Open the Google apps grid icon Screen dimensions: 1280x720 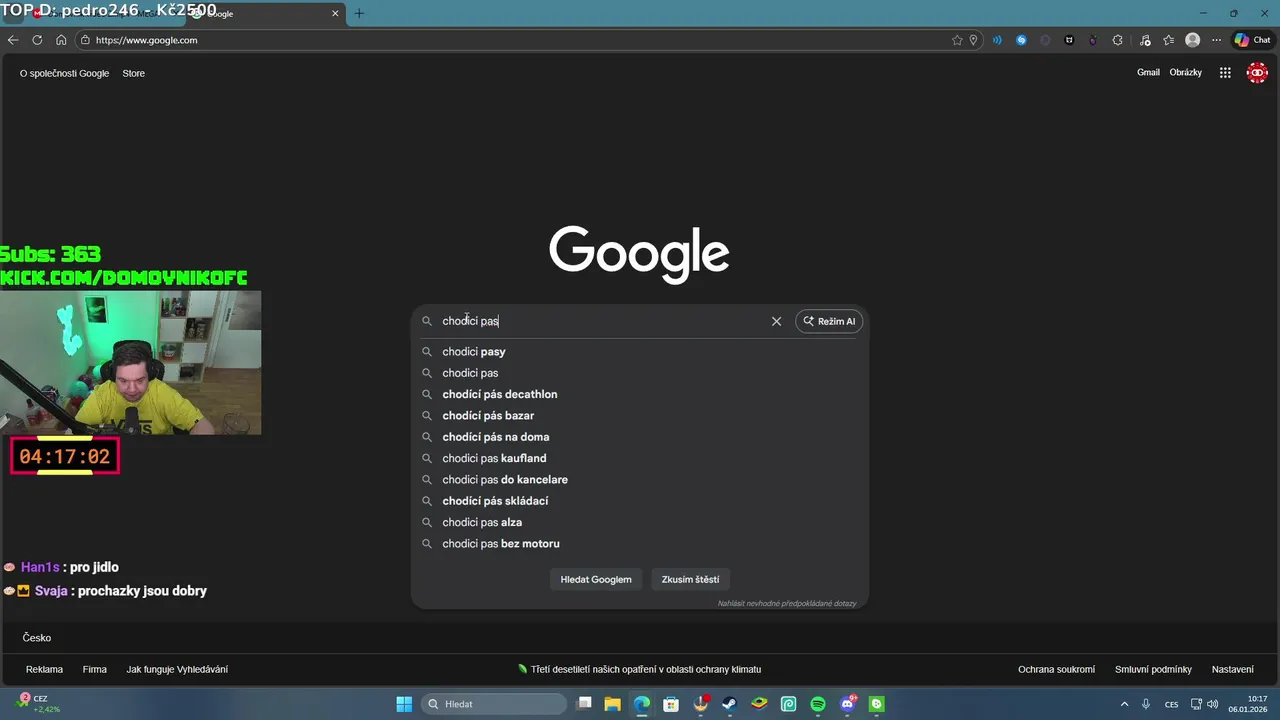(1225, 72)
